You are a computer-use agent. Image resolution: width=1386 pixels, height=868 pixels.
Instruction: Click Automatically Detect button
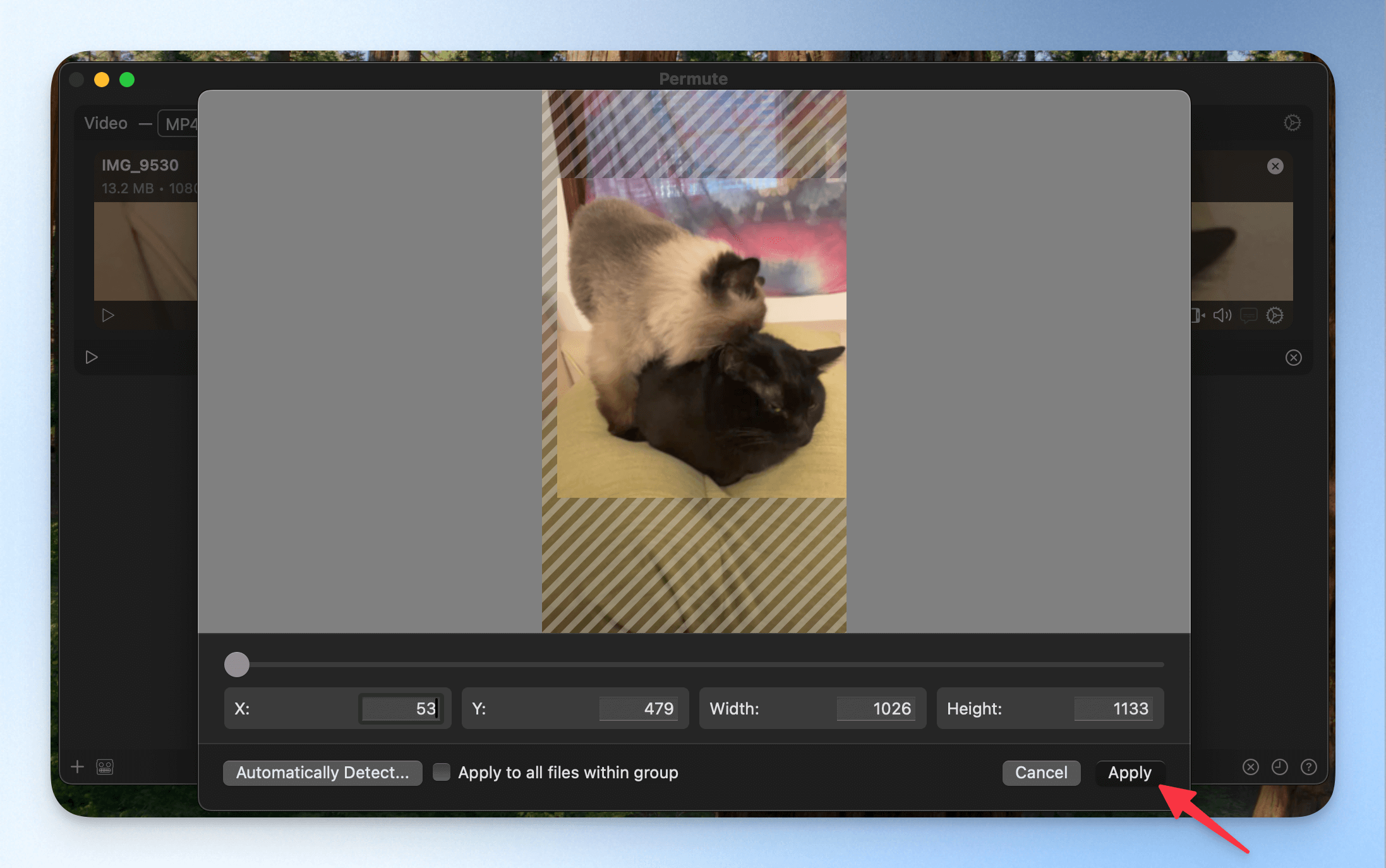click(x=322, y=773)
